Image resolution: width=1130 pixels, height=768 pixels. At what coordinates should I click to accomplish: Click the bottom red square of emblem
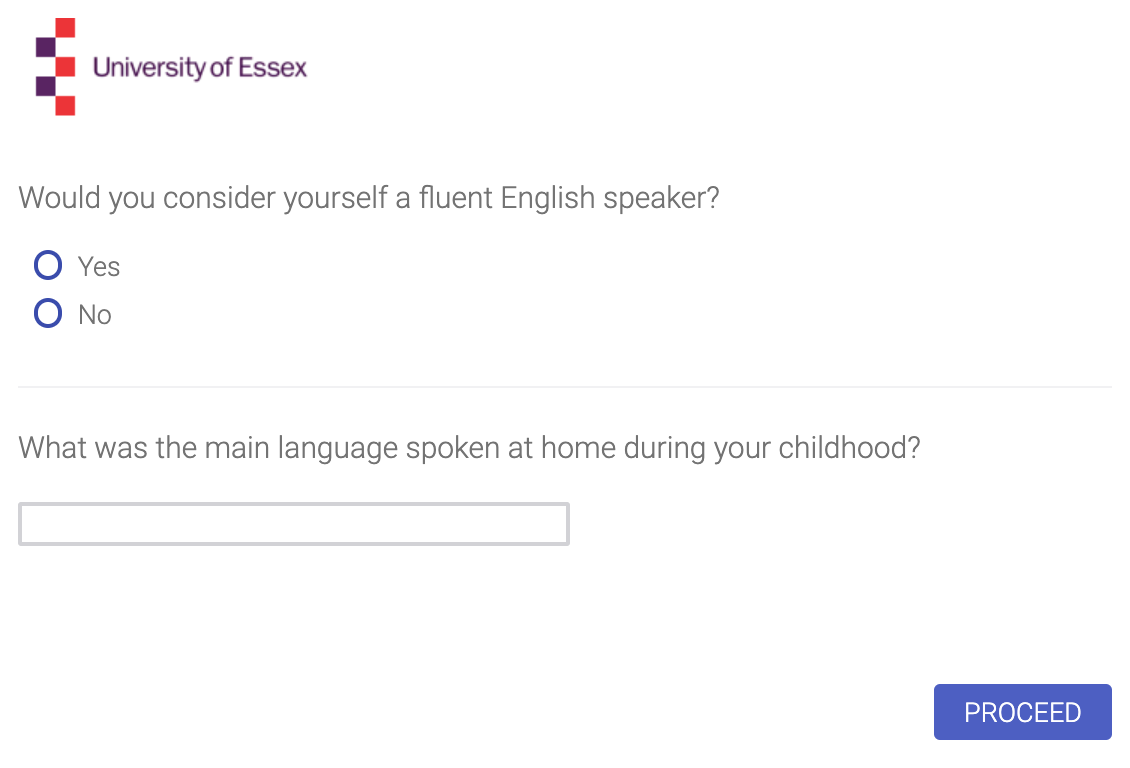pos(66,105)
